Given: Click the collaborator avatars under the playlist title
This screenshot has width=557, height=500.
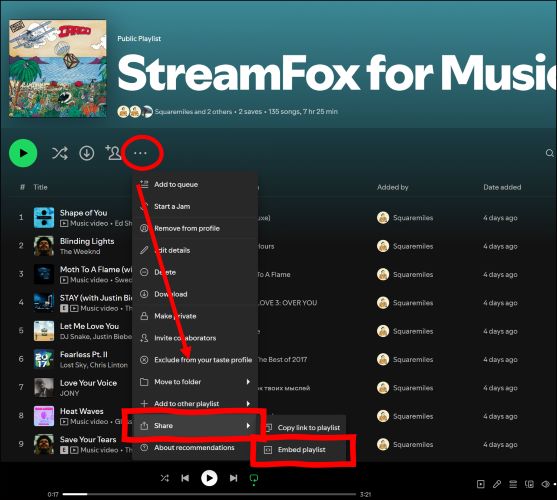Looking at the screenshot, I should (x=135, y=112).
